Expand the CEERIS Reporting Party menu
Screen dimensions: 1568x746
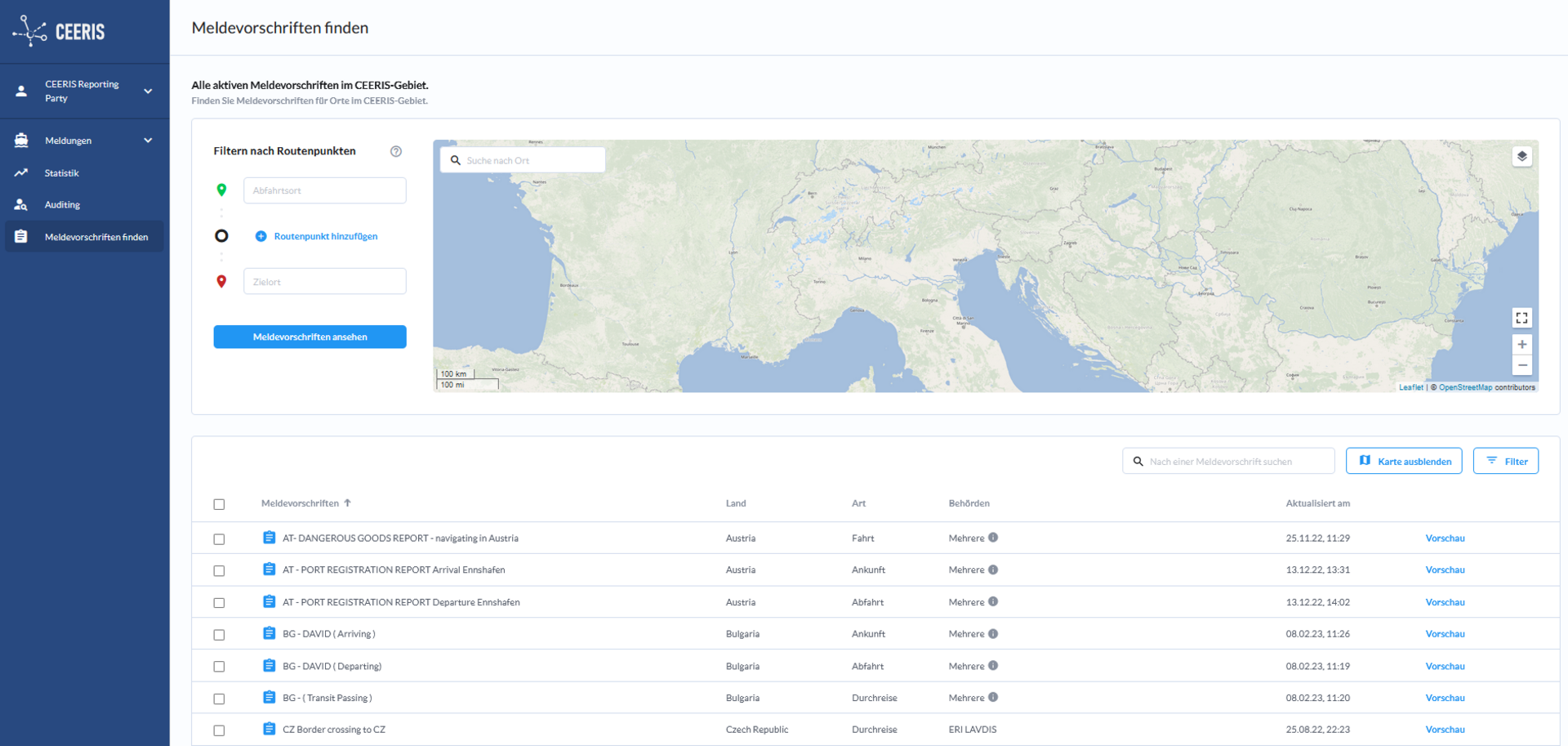pos(148,91)
